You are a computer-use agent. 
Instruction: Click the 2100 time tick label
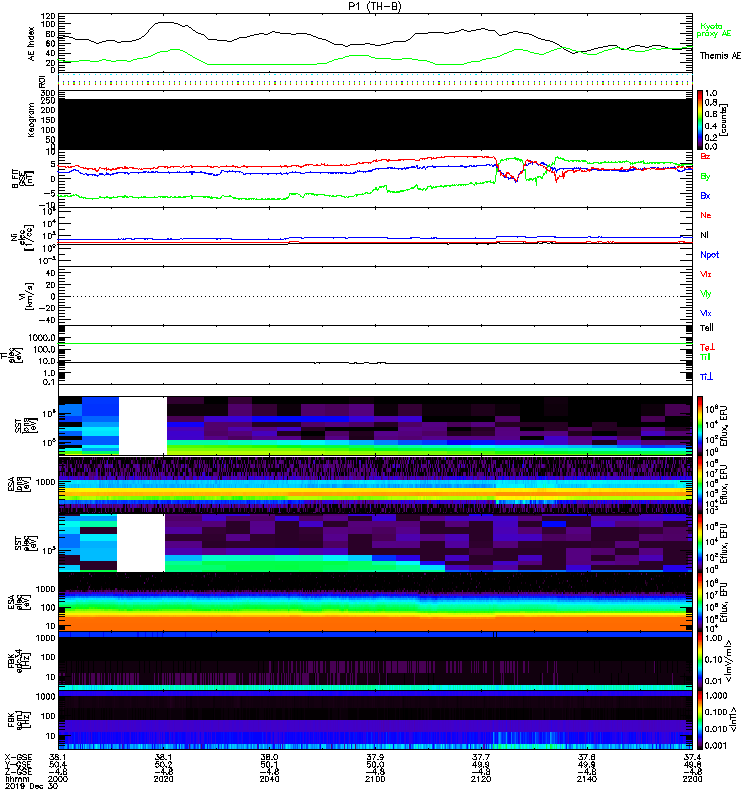point(376,779)
